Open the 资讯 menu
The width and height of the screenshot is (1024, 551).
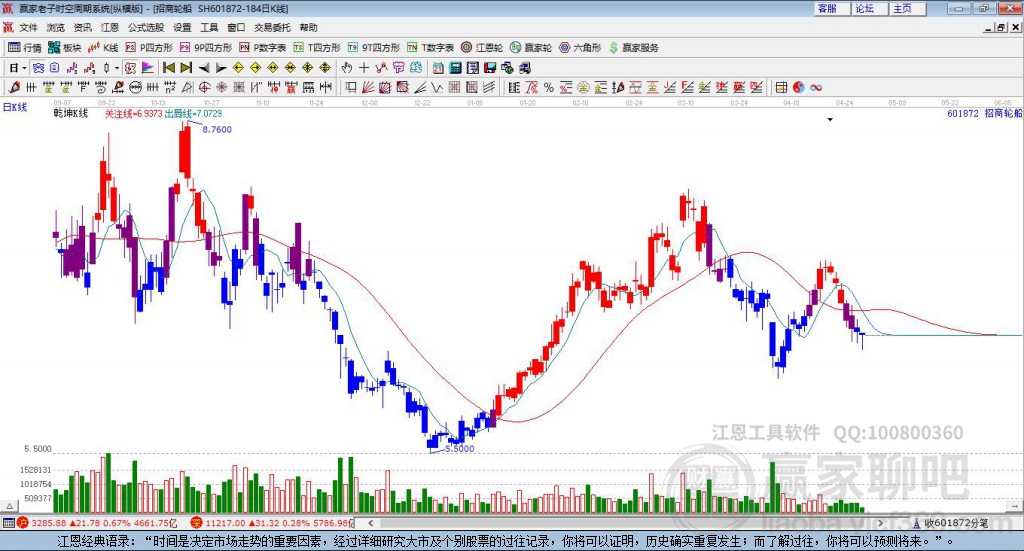pos(82,27)
